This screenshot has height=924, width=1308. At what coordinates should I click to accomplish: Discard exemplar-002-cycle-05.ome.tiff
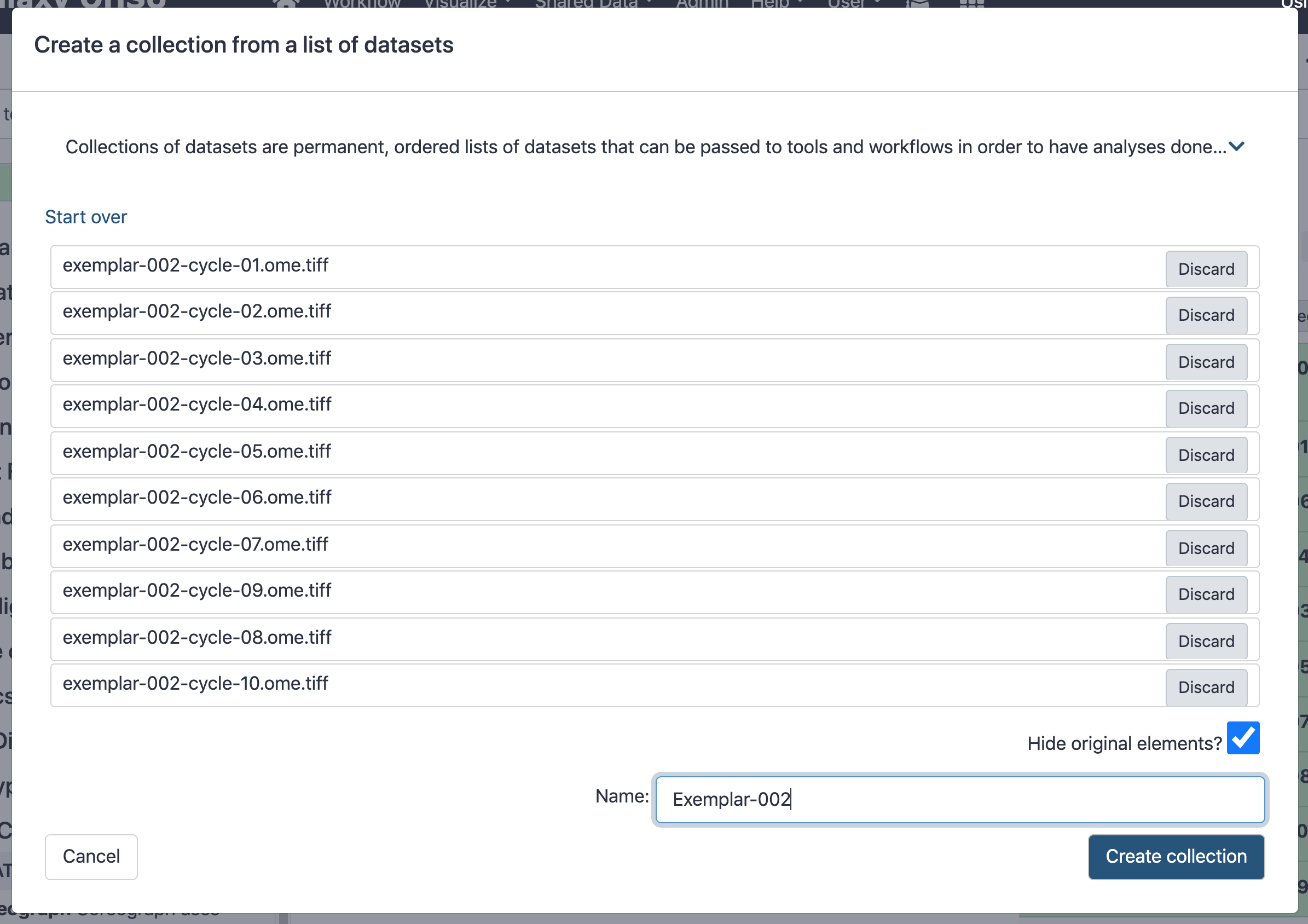point(1206,455)
